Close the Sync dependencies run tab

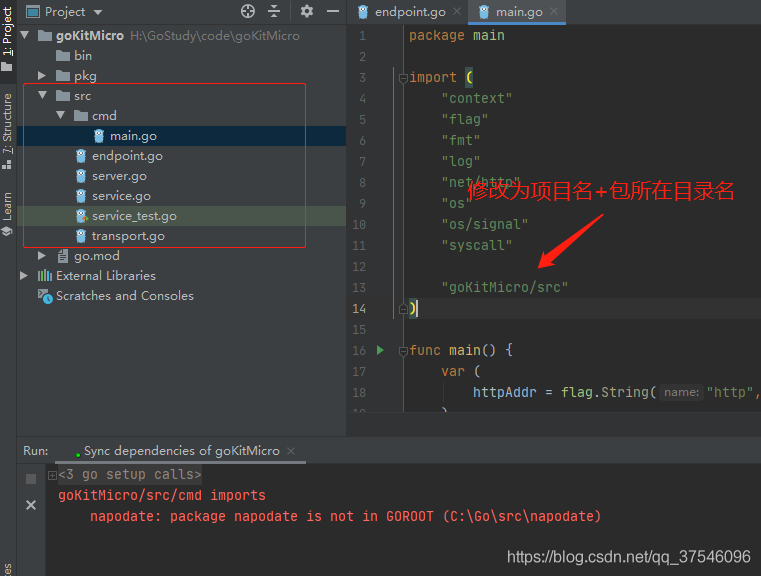coord(291,451)
